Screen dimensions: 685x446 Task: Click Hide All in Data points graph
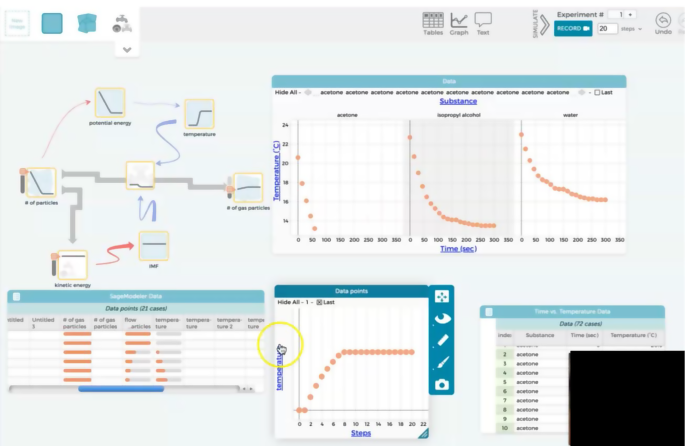(x=289, y=302)
